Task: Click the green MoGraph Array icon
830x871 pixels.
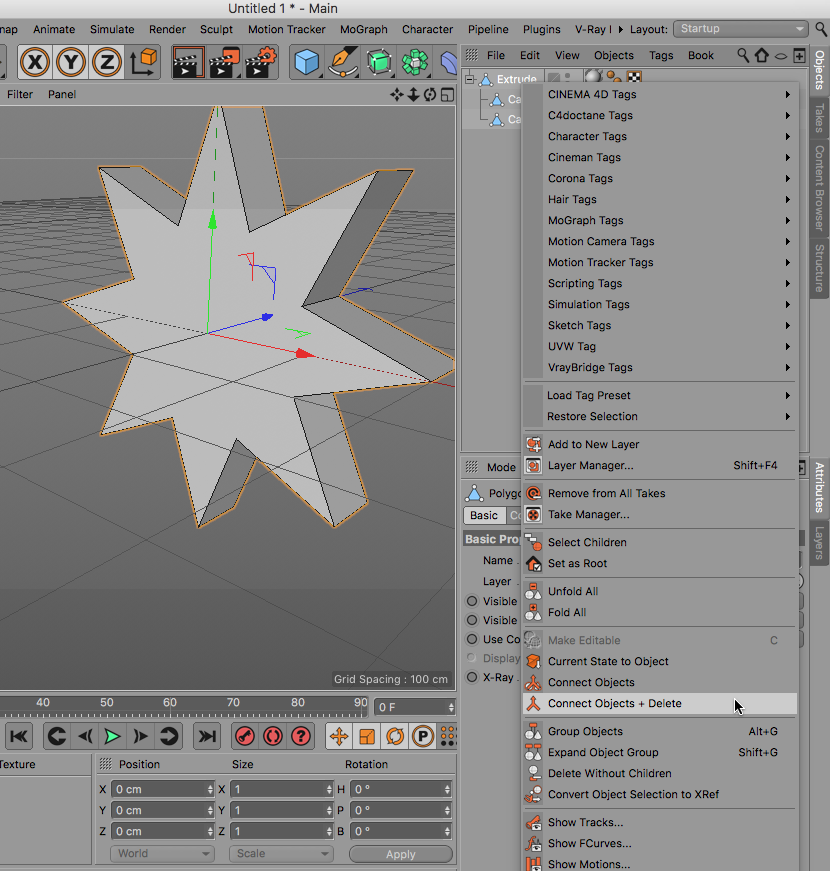Action: 415,62
